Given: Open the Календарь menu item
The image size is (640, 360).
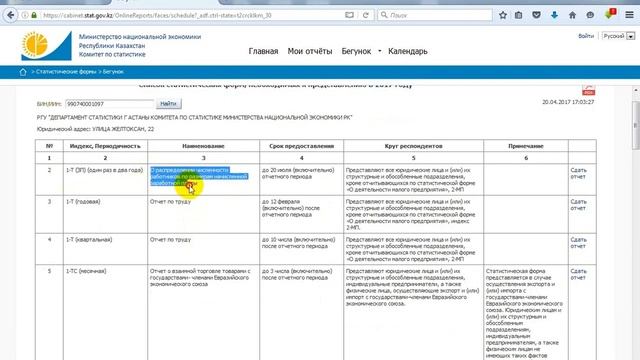Looking at the screenshot, I should [408, 51].
